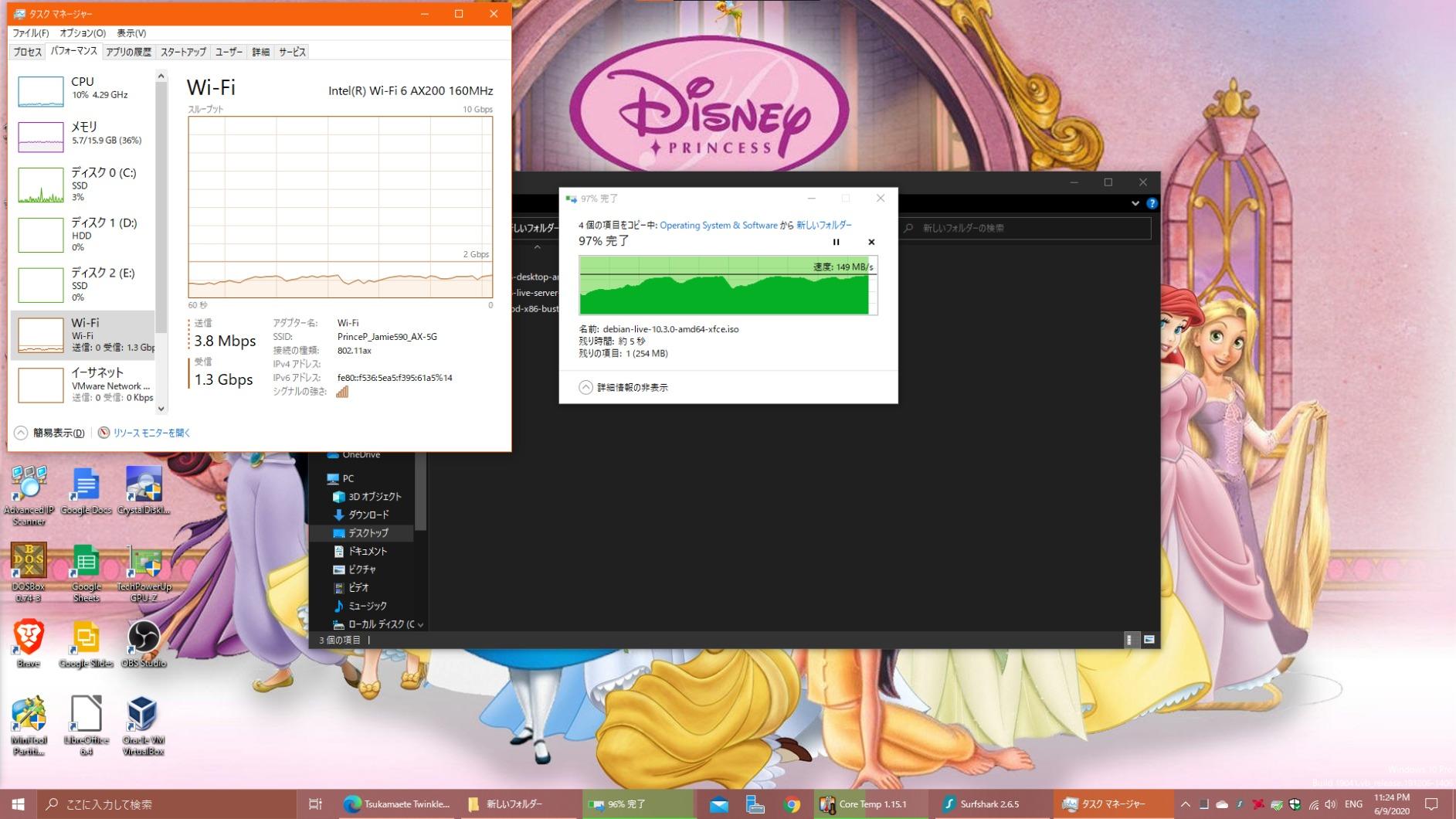The width and height of the screenshot is (1456, 819).
Task: Switch Task Manager to simple view
Action: 50,433
